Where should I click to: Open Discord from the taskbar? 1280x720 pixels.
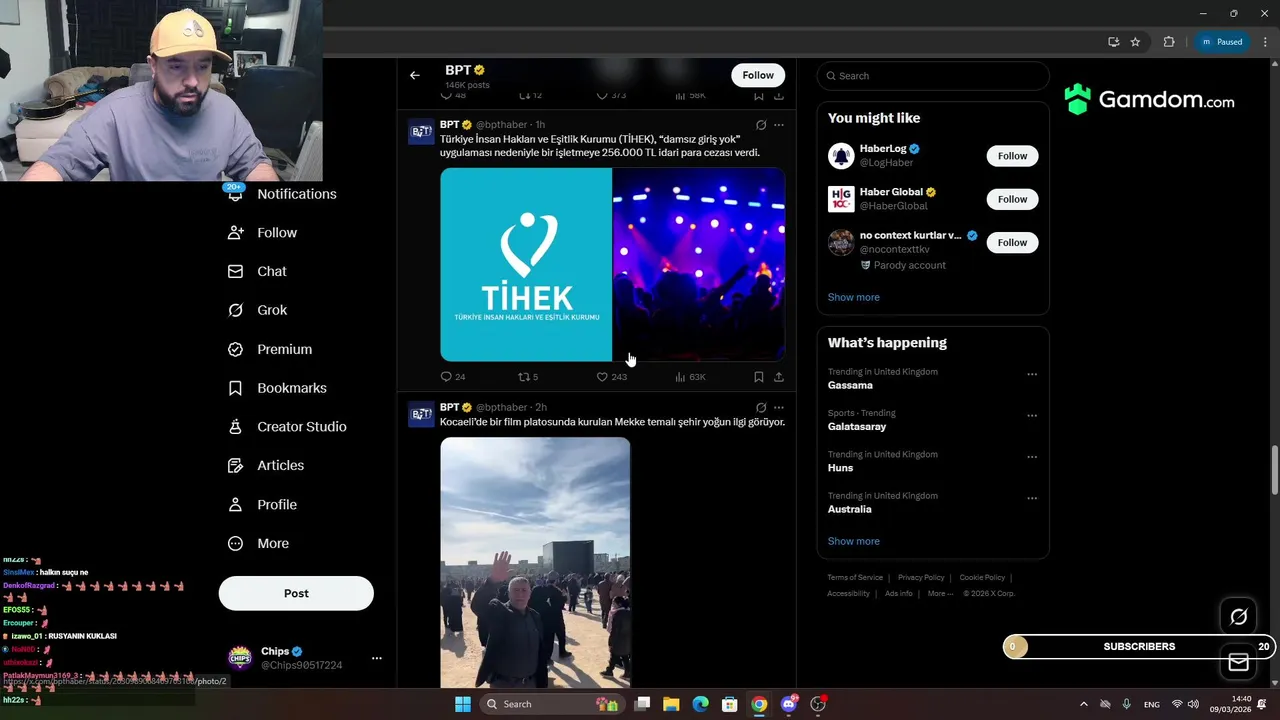pyautogui.click(x=789, y=704)
